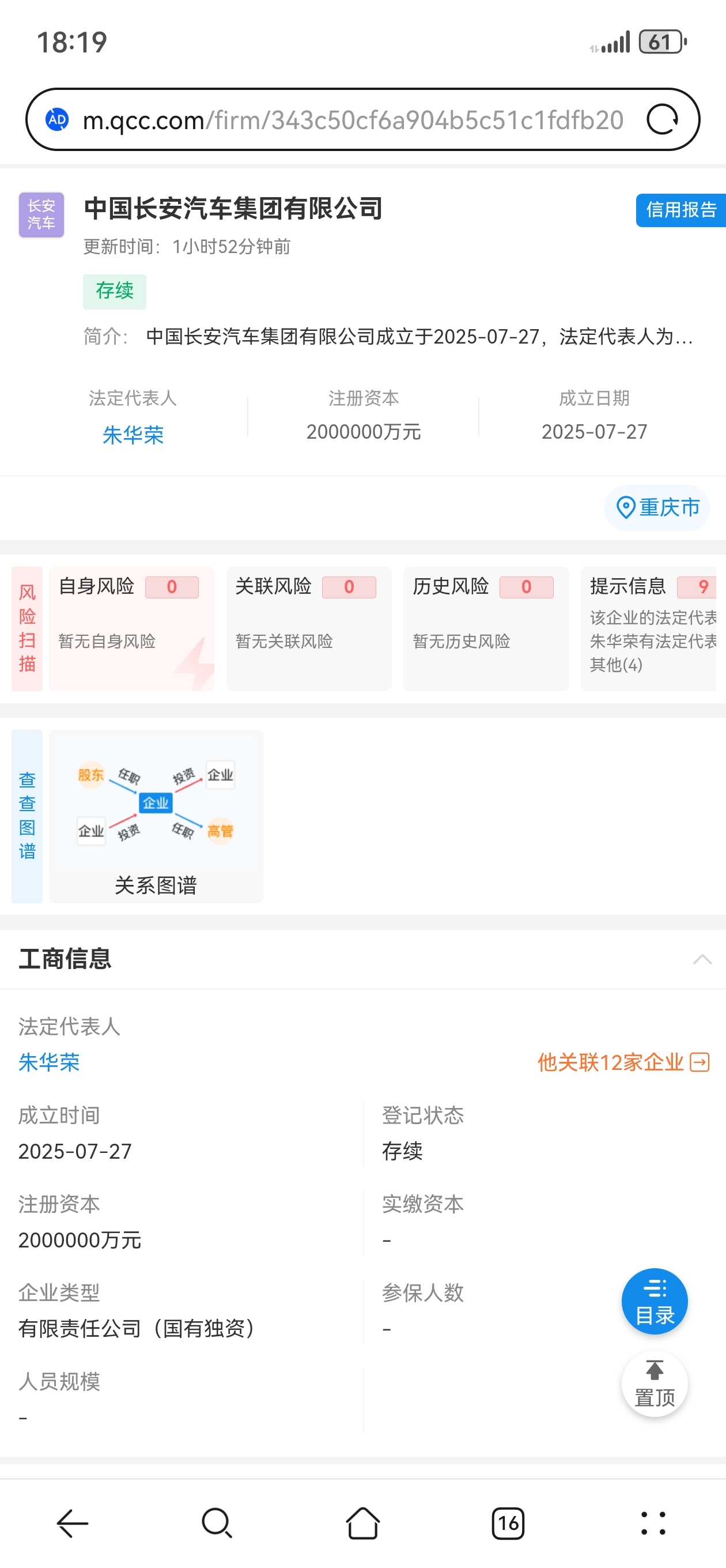This screenshot has width=726, height=1568.
Task: Open 朱华荣 link under 工商信息
Action: click(48, 1062)
